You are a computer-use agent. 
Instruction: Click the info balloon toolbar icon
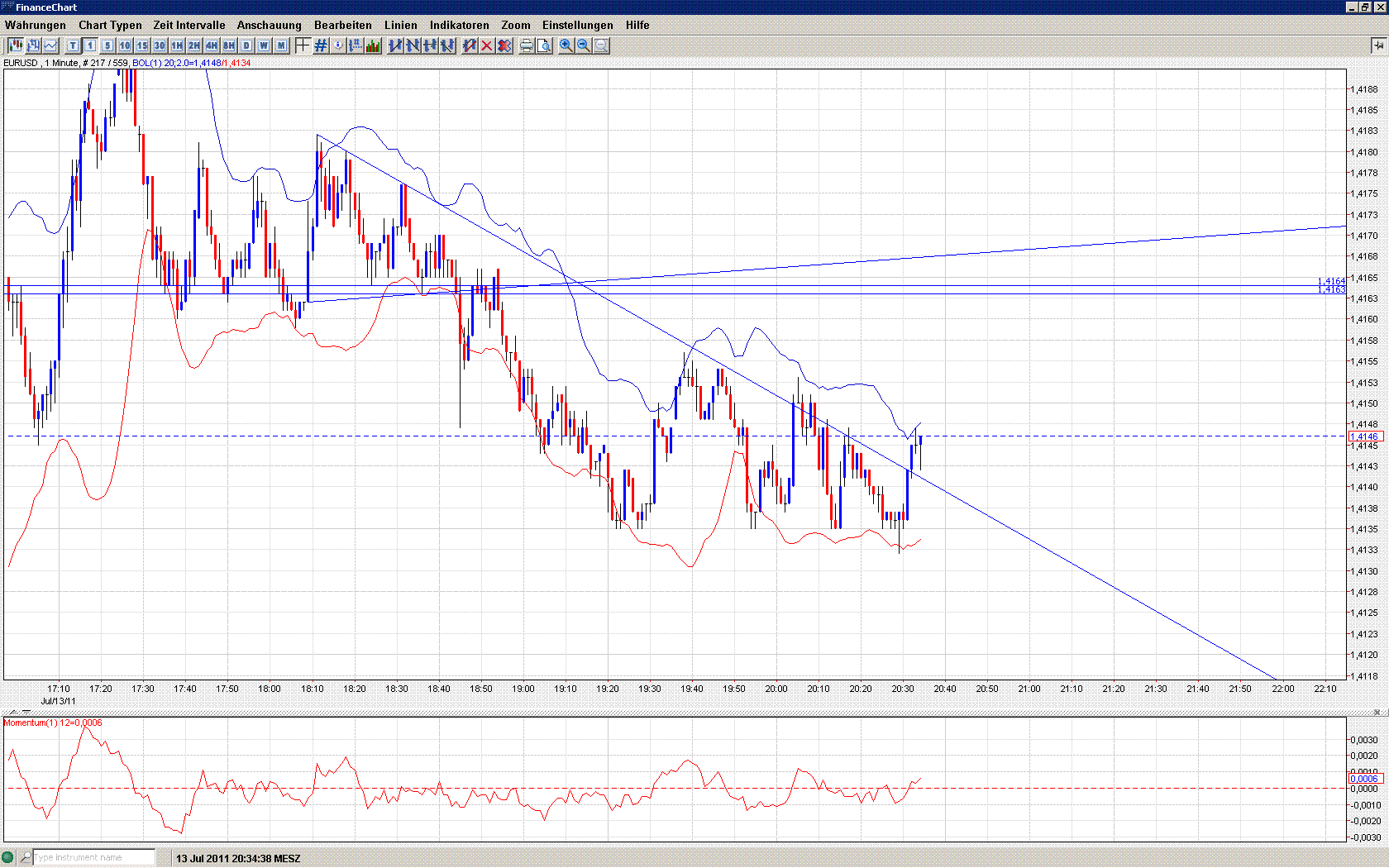coord(338,45)
